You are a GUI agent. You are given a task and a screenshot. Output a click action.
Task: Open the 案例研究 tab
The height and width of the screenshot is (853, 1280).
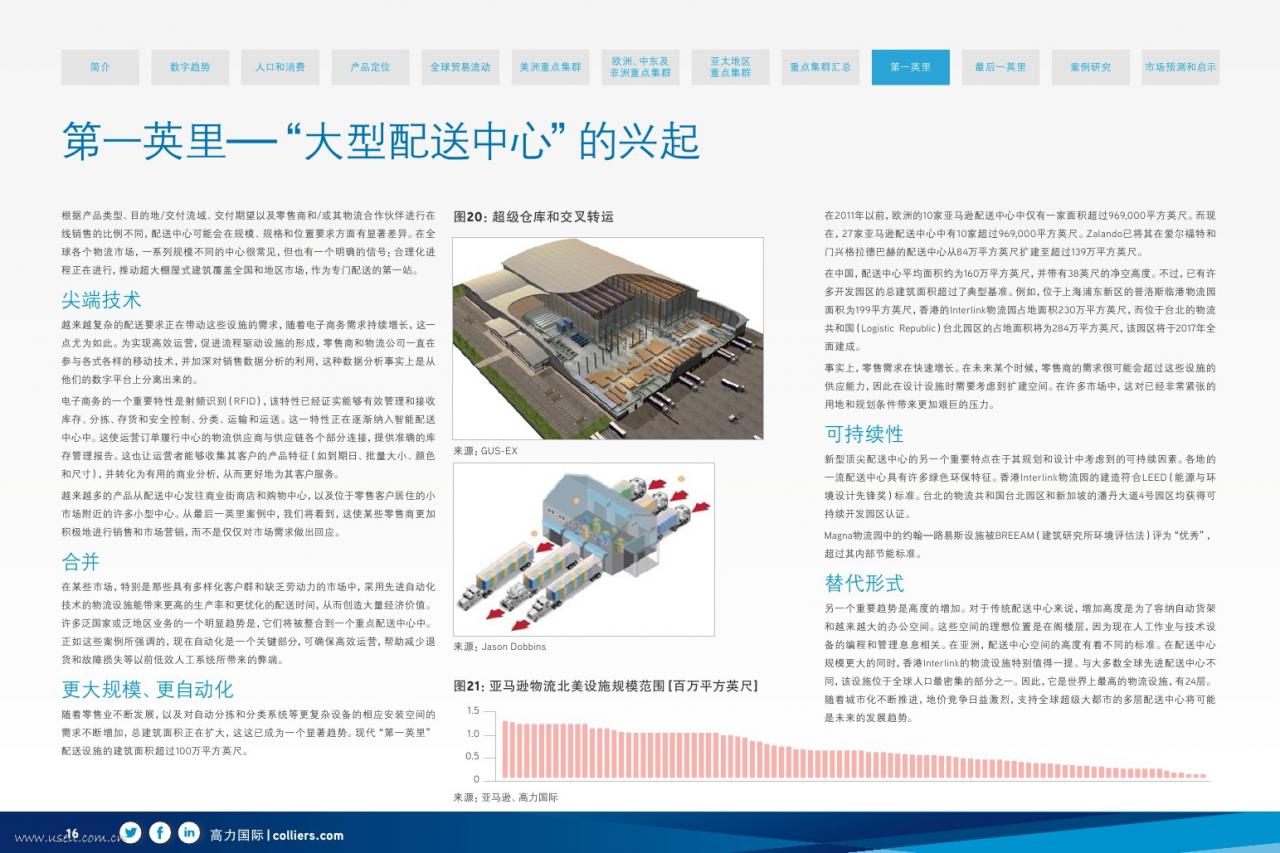[1090, 67]
